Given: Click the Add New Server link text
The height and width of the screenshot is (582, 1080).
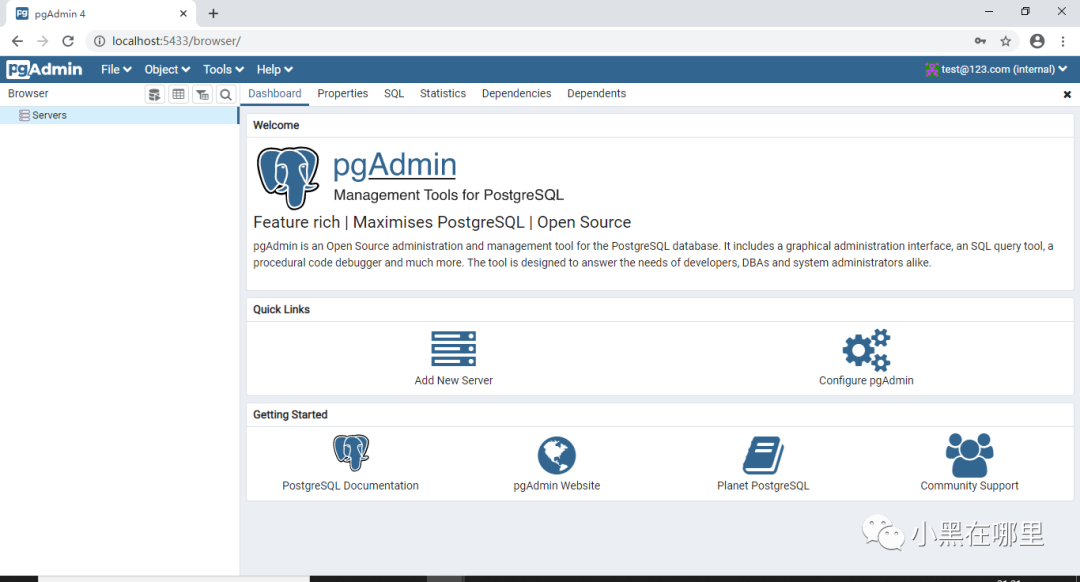Looking at the screenshot, I should point(454,380).
